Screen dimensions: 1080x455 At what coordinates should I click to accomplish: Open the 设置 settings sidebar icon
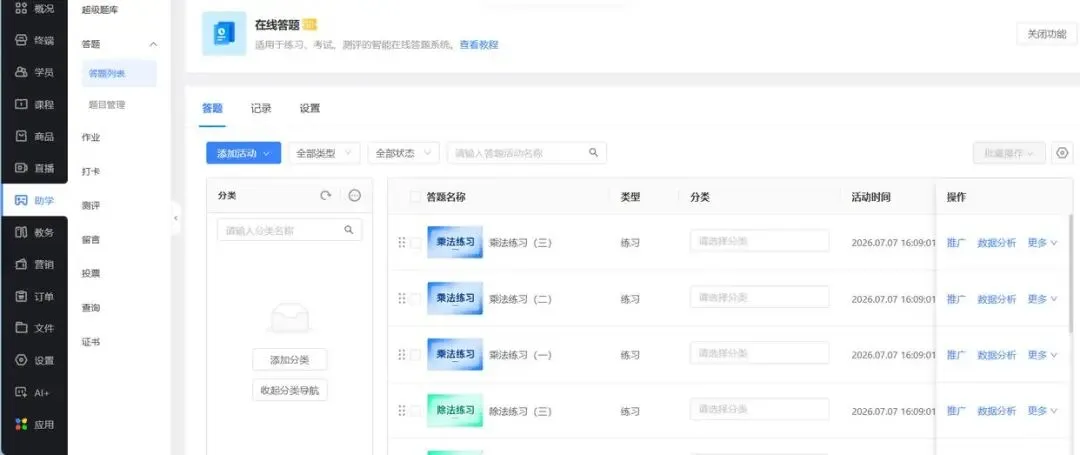(x=21, y=360)
